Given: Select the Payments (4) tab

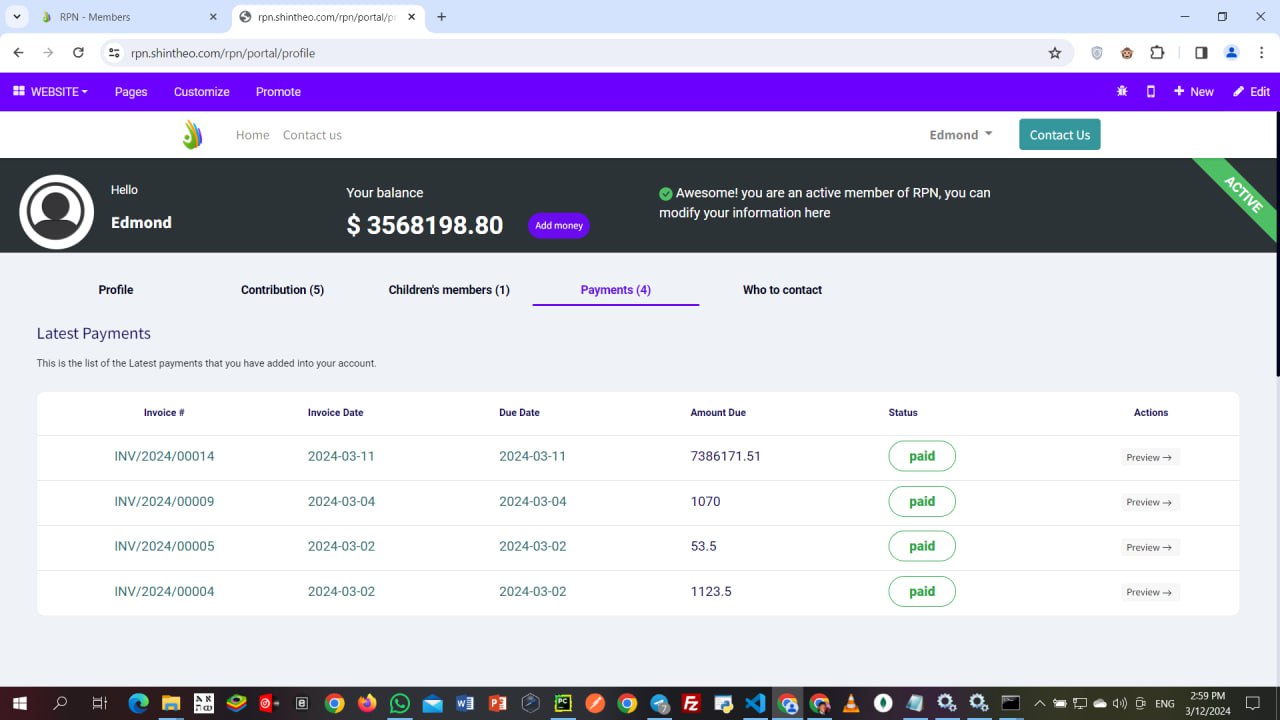Looking at the screenshot, I should tap(616, 290).
